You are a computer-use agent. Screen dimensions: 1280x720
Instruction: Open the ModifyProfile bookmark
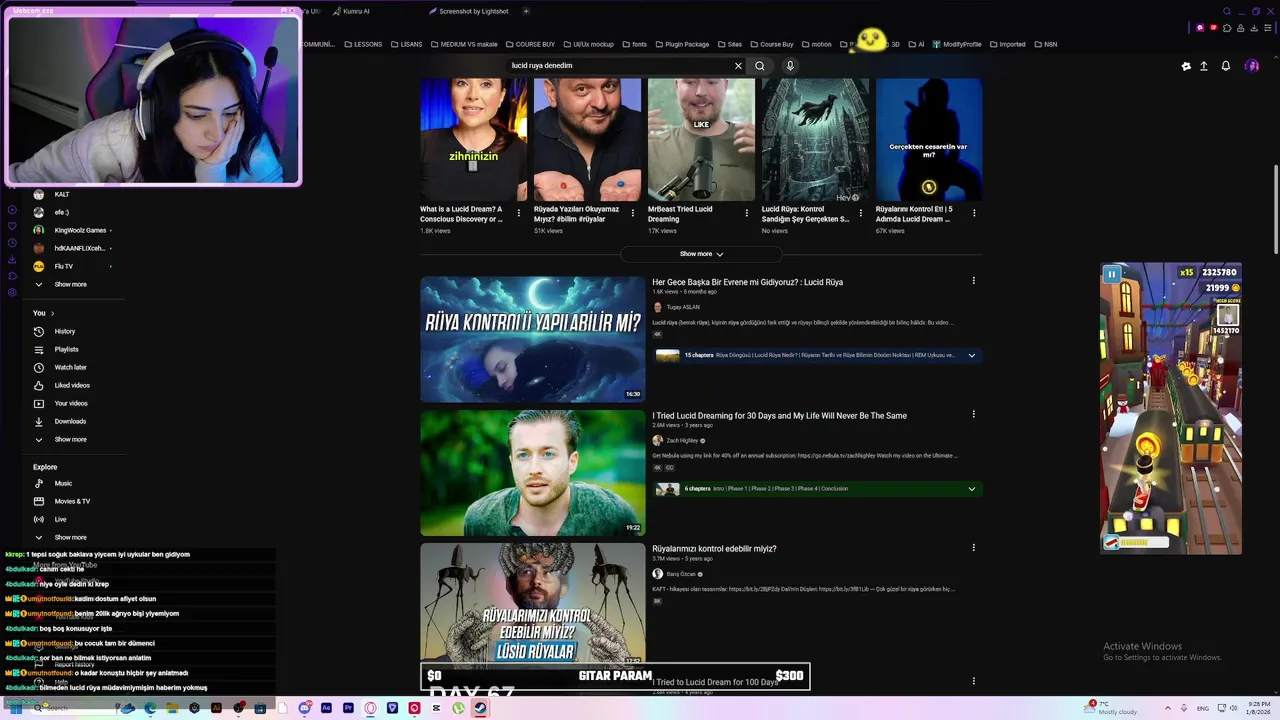tap(957, 44)
